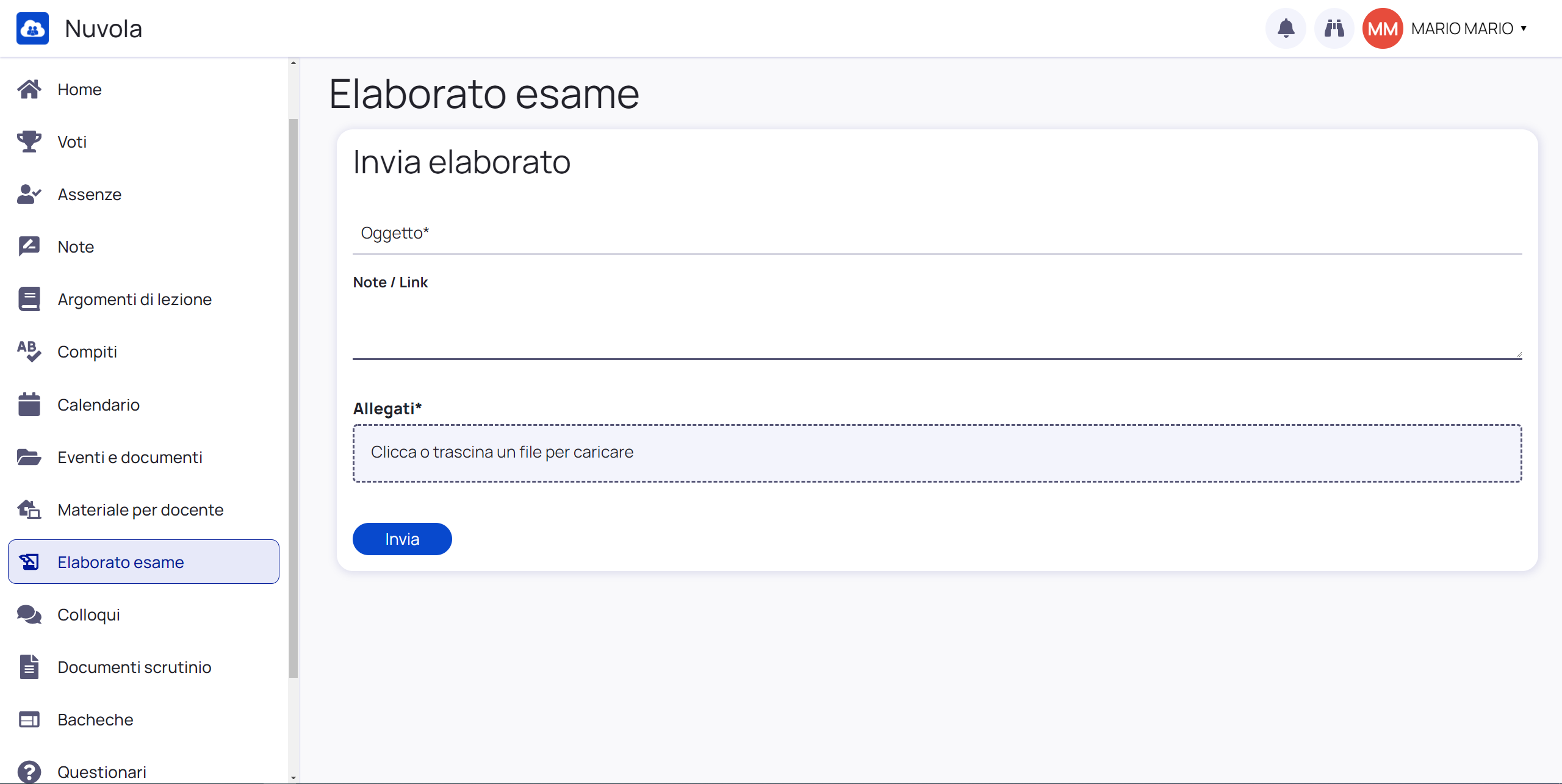Expand the MARIO MARIO user dropdown
Viewport: 1562px width, 784px height.
tap(1469, 29)
